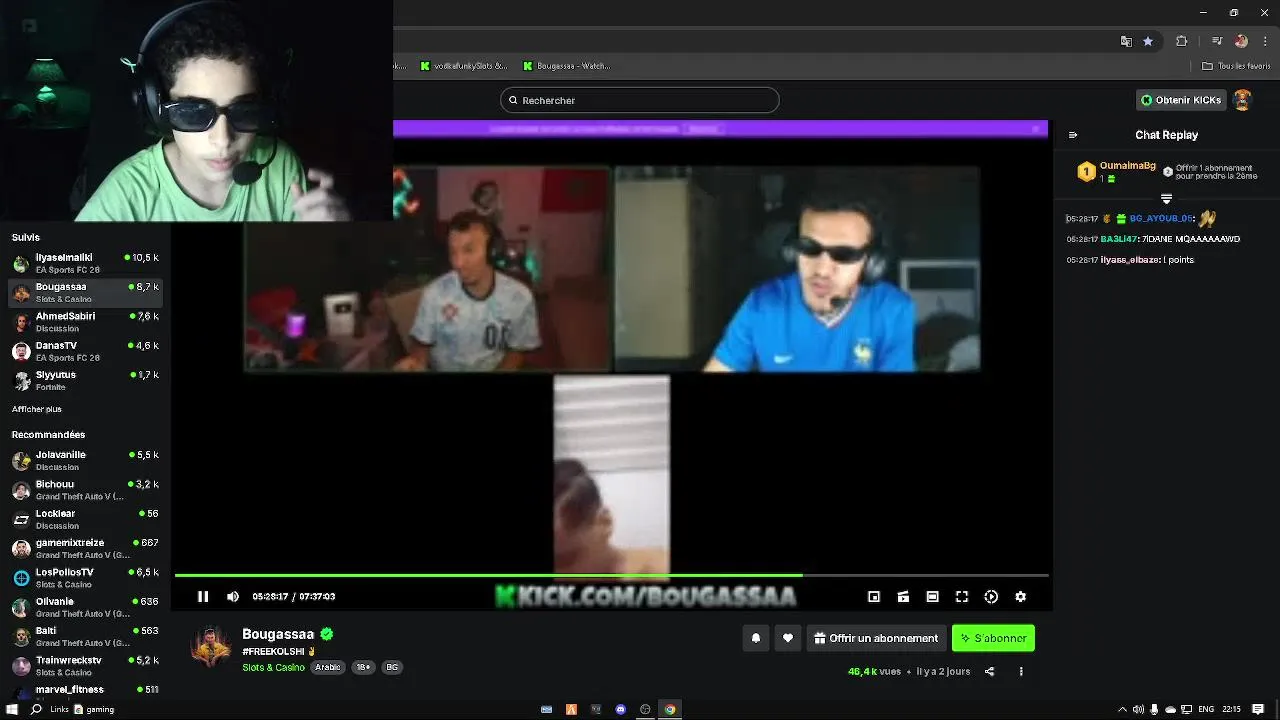Viewport: 1280px width, 720px height.
Task: Follow channel with heart icon
Action: click(x=788, y=638)
